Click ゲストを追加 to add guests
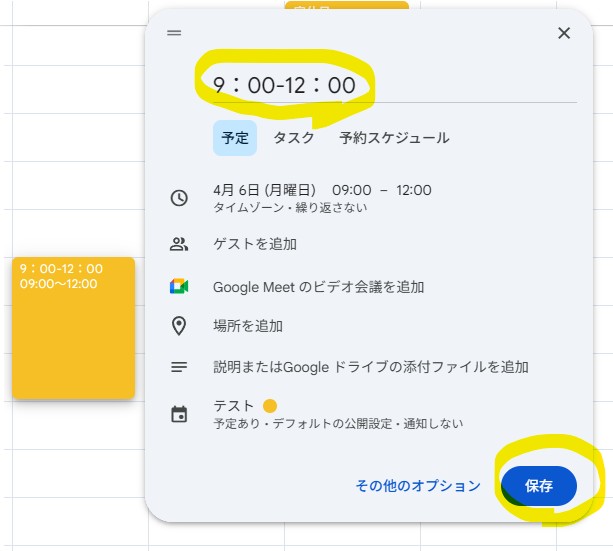Screen dimensions: 613x551 [x=255, y=244]
